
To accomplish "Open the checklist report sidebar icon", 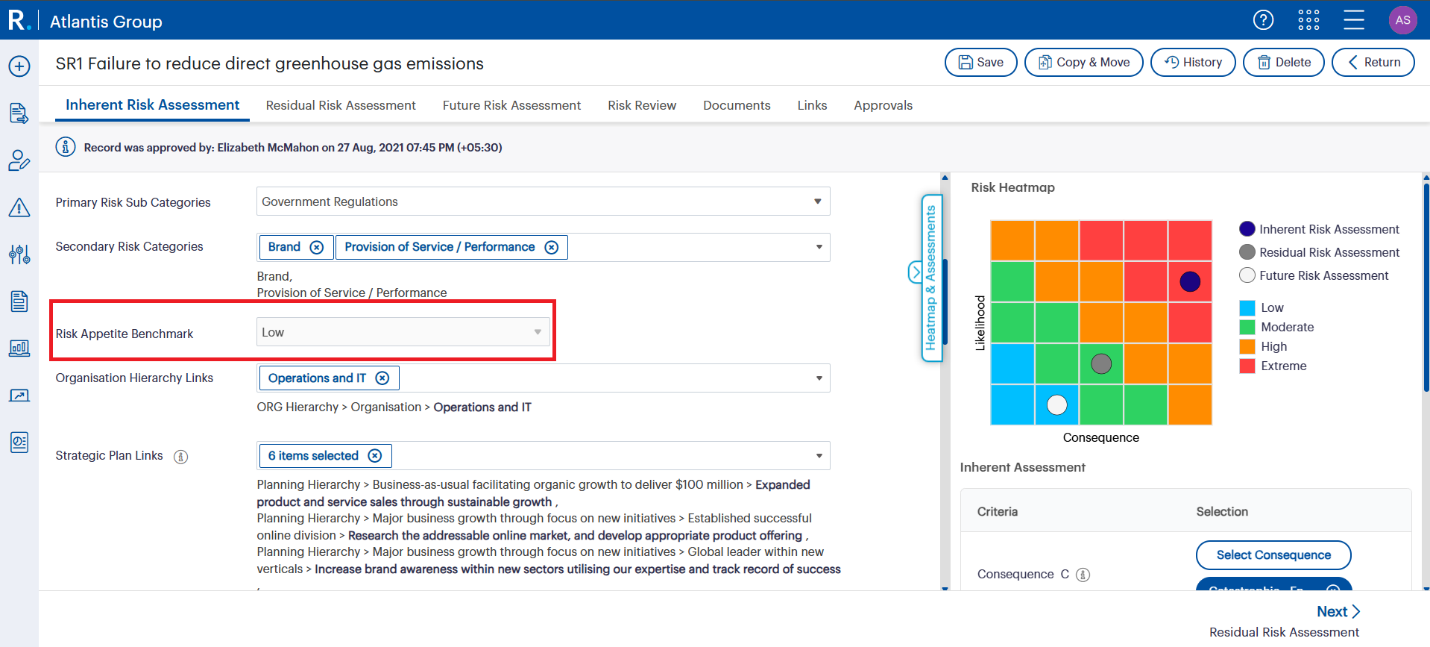I will coord(19,442).
